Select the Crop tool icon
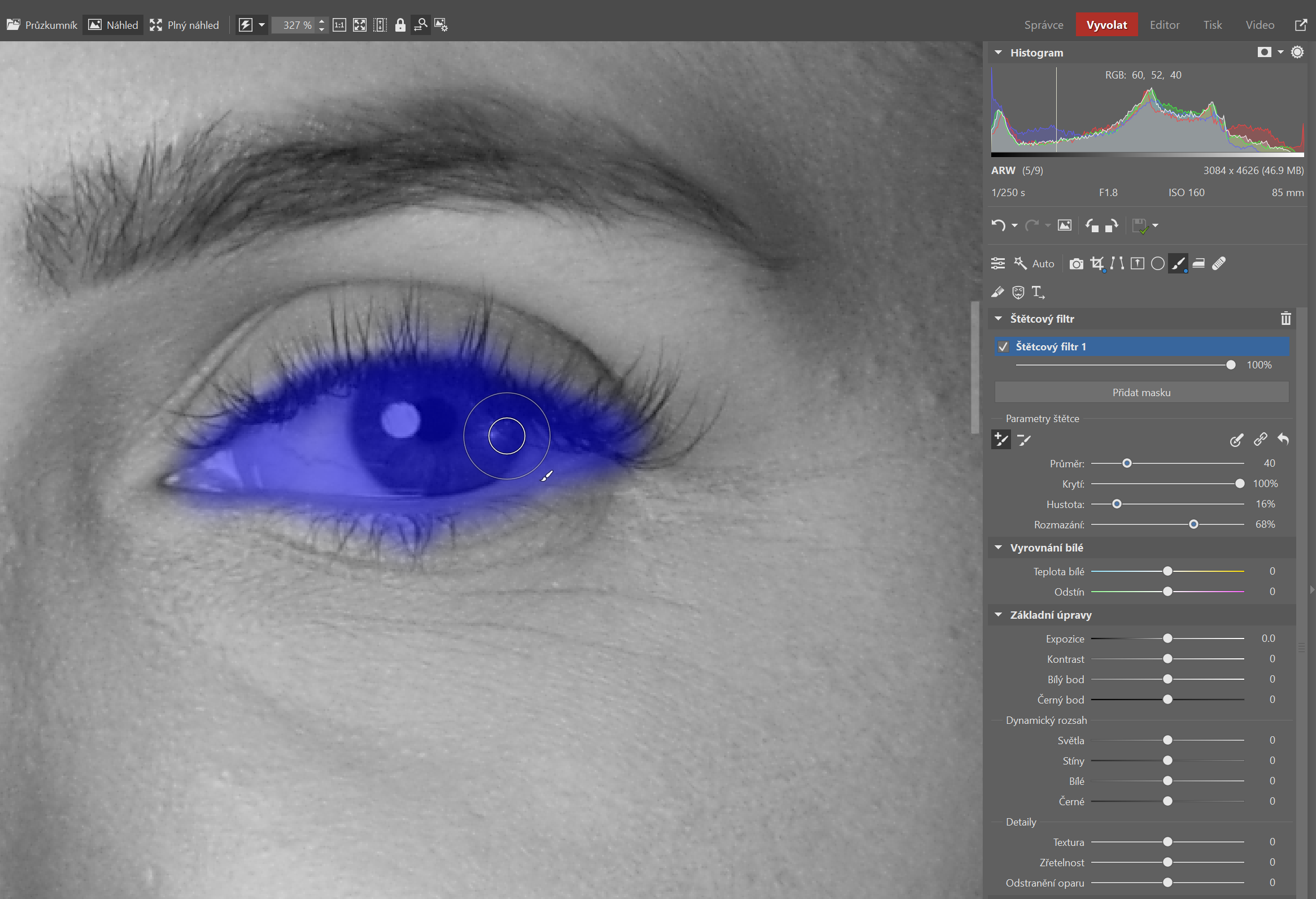 tap(1097, 263)
